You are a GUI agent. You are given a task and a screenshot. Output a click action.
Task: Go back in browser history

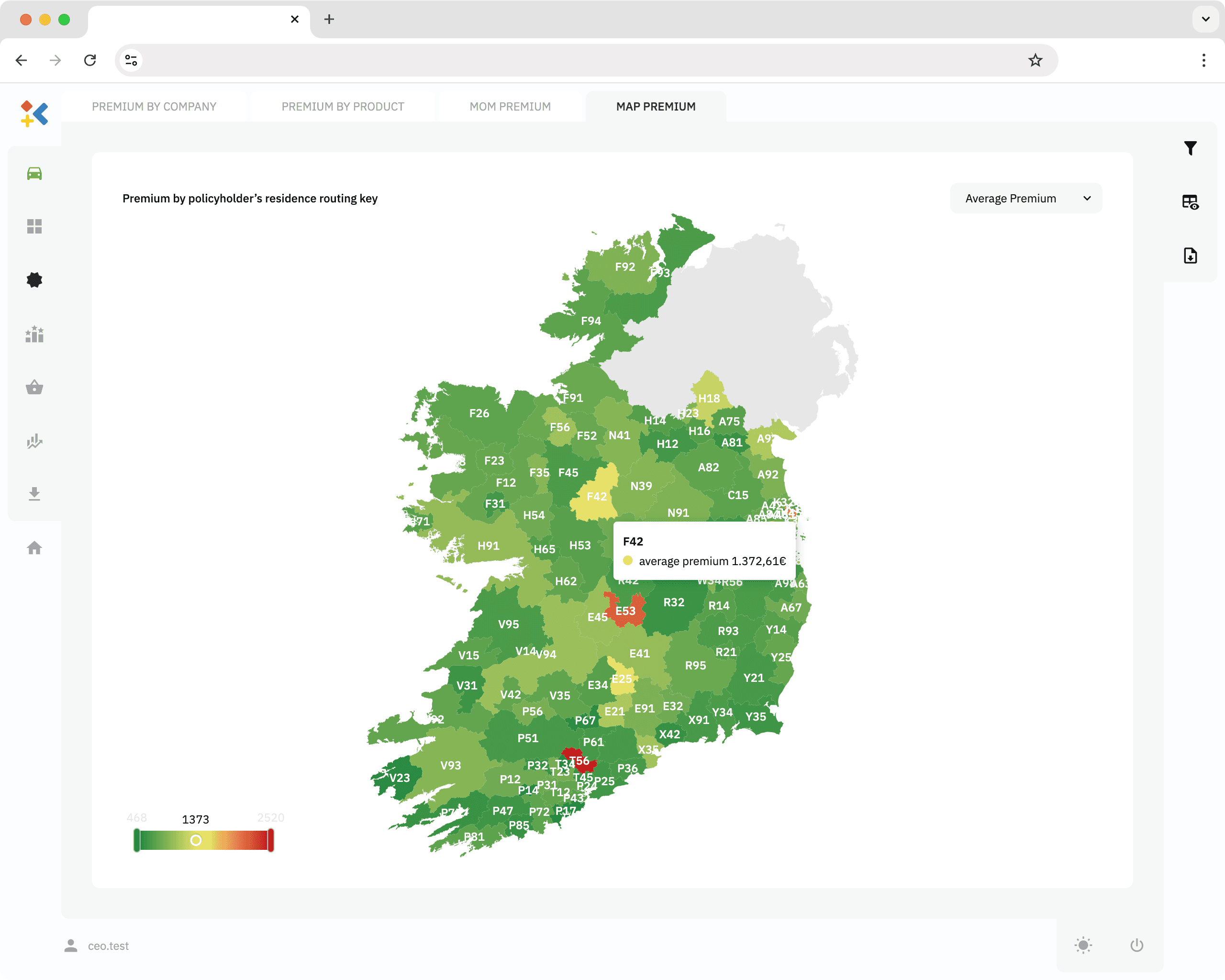(x=22, y=60)
